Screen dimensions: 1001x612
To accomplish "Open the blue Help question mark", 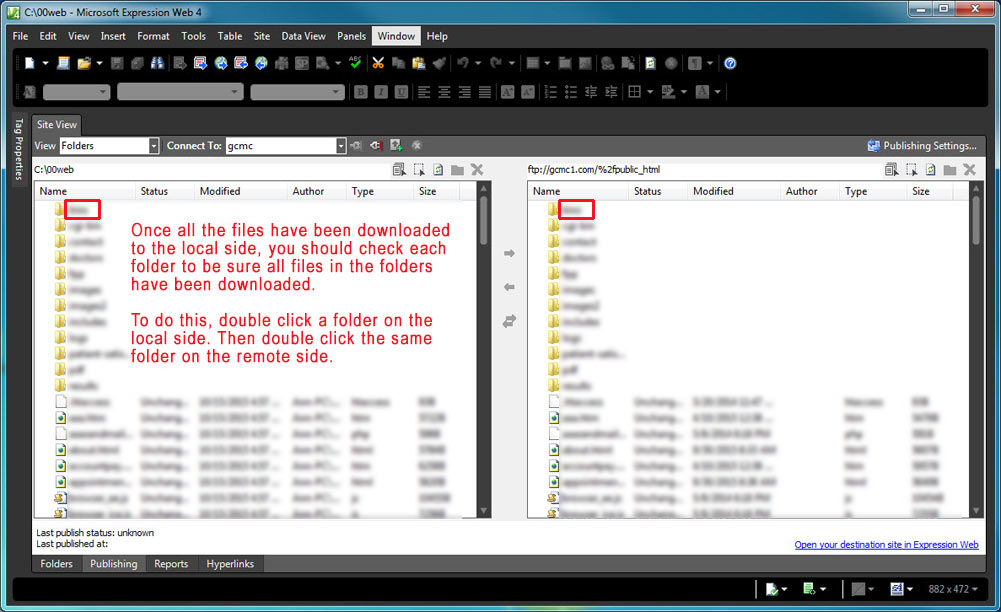I will (730, 63).
